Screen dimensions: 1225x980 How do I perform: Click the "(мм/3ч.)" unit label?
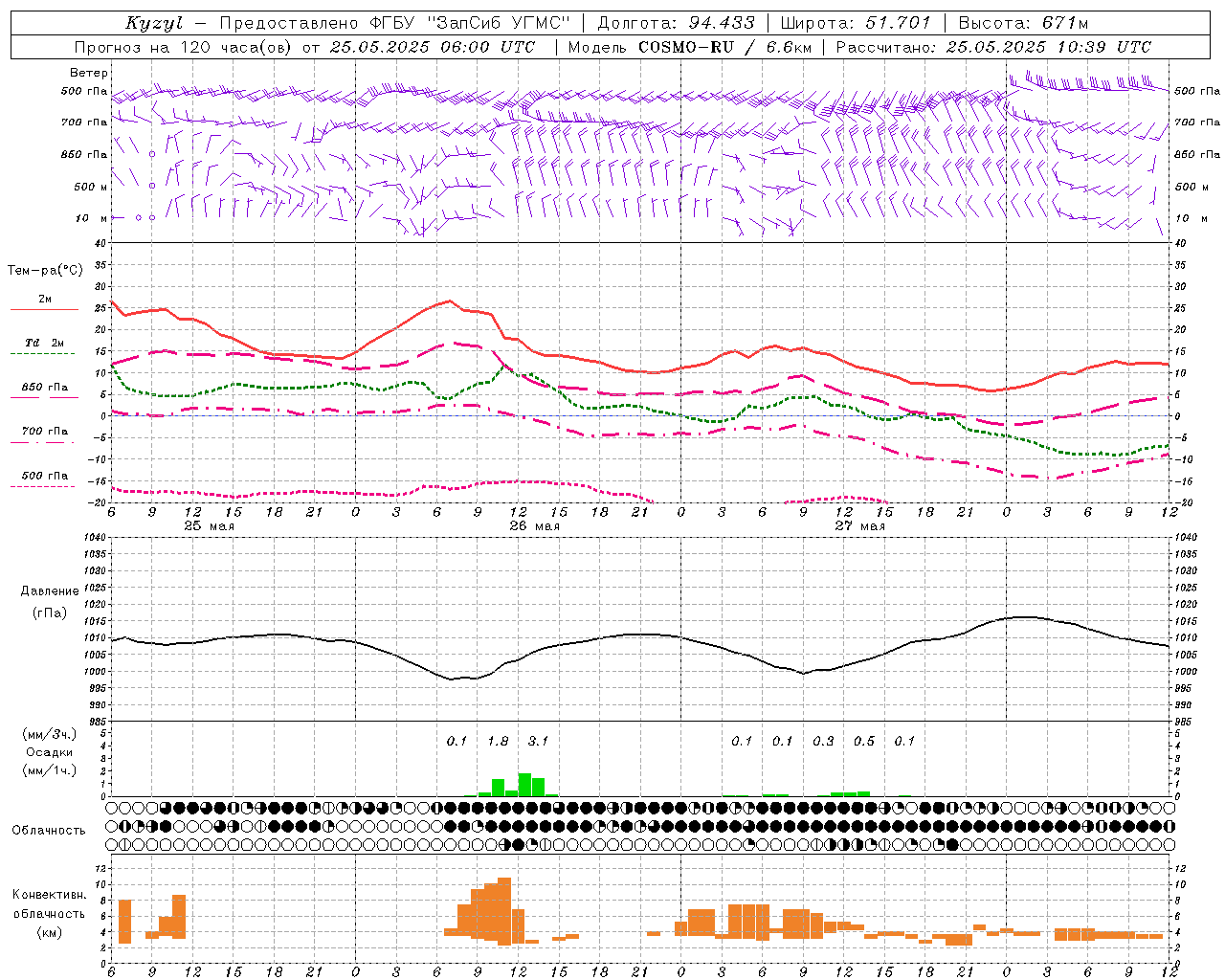[50, 734]
